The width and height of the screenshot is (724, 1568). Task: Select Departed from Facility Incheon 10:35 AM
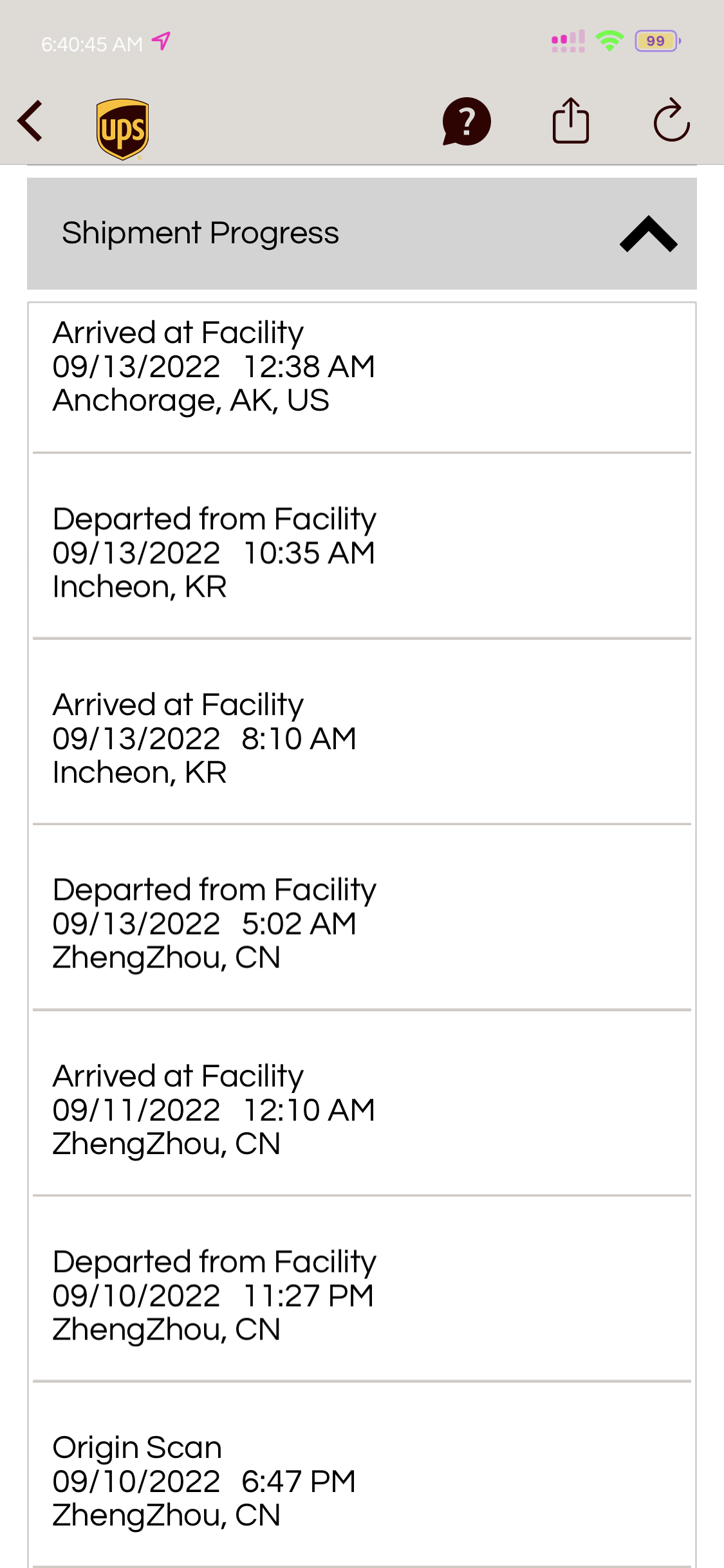pos(362,546)
